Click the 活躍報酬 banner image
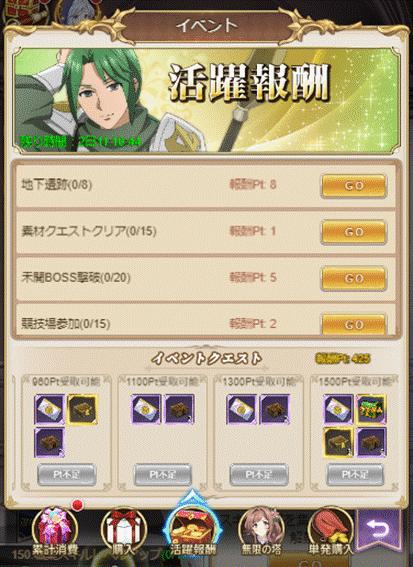 coord(206,100)
